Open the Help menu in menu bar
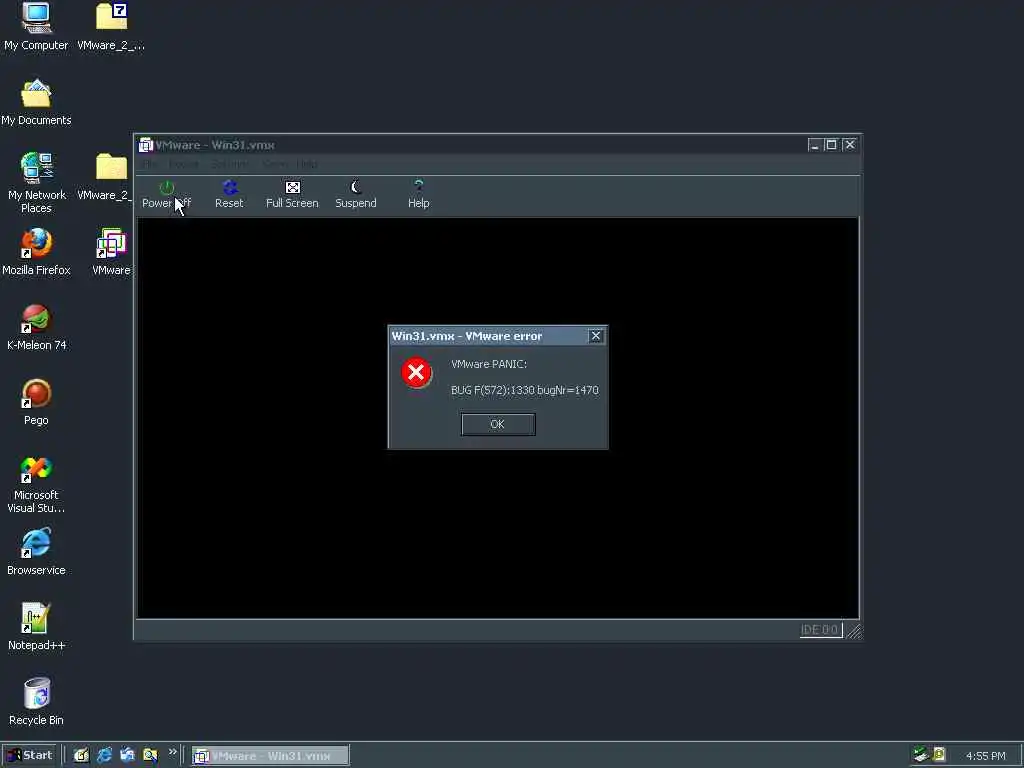Screen dimensions: 1024x768 (x=306, y=163)
